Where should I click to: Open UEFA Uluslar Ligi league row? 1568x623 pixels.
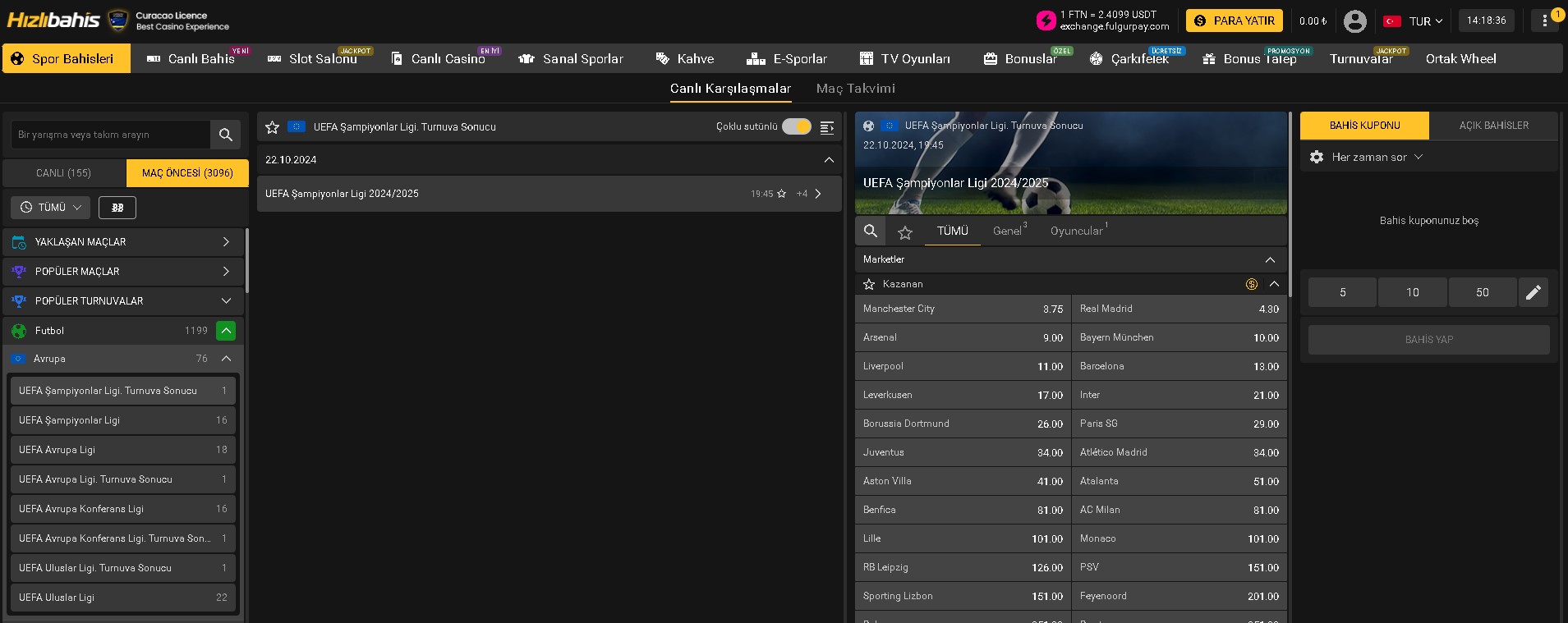coord(123,598)
